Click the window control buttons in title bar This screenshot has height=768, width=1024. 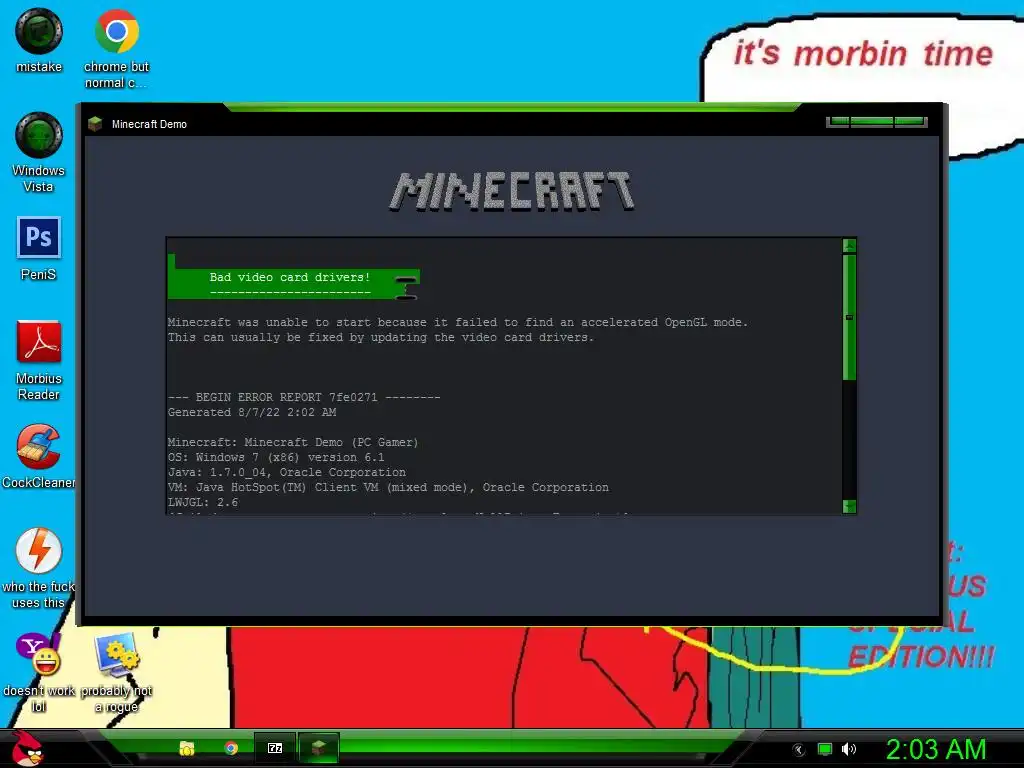tap(876, 121)
